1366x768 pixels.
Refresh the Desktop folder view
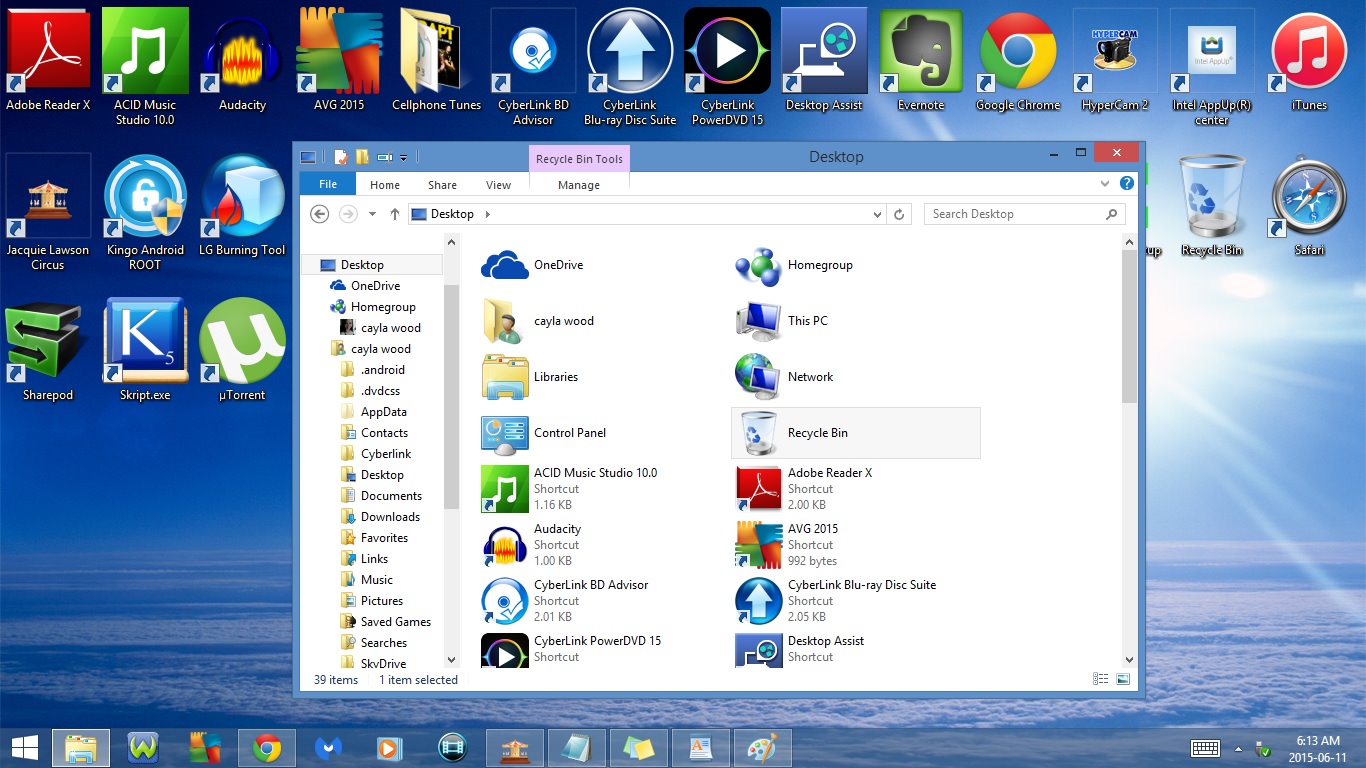click(x=899, y=214)
